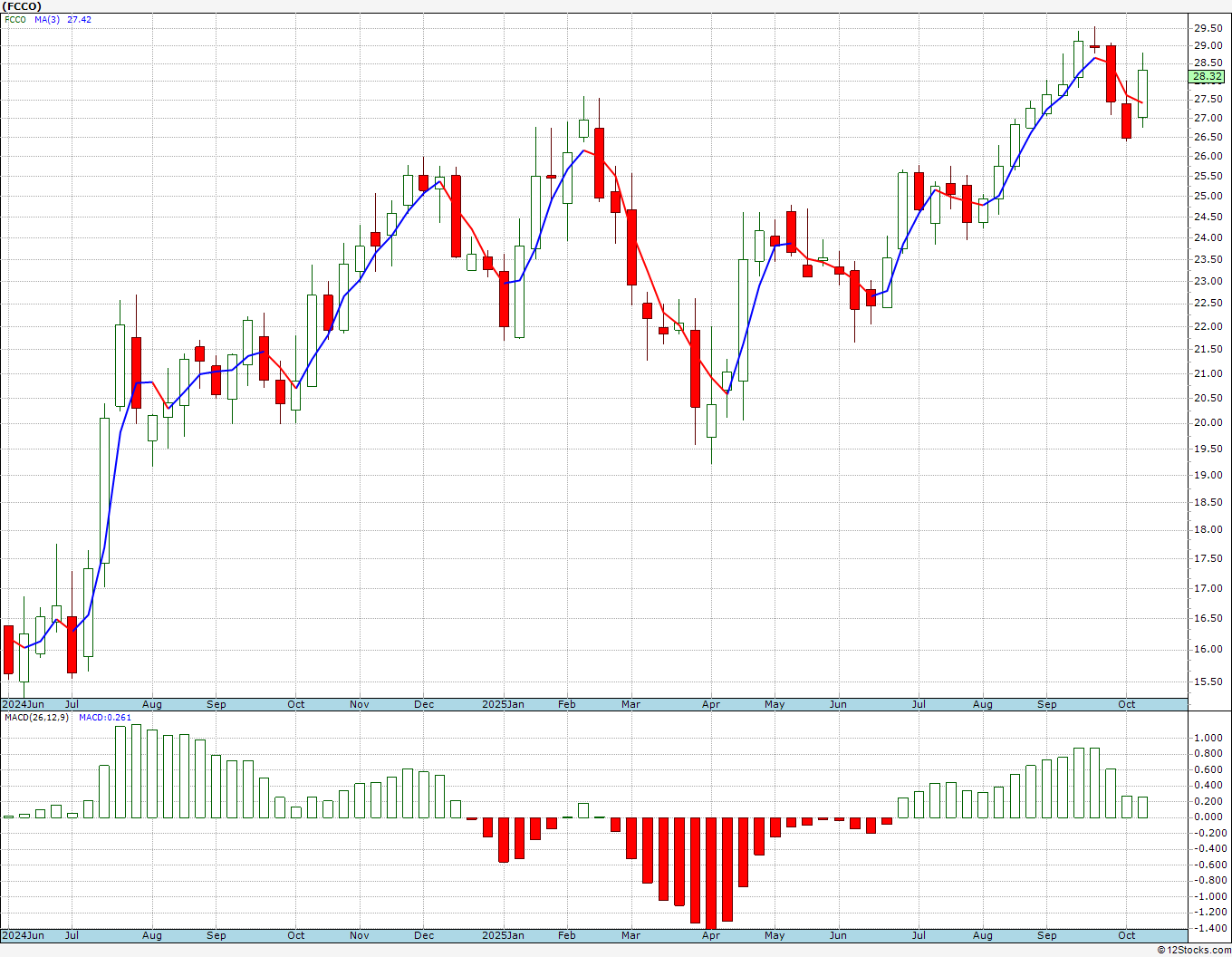Select the 18.00 price axis label

[1208, 530]
